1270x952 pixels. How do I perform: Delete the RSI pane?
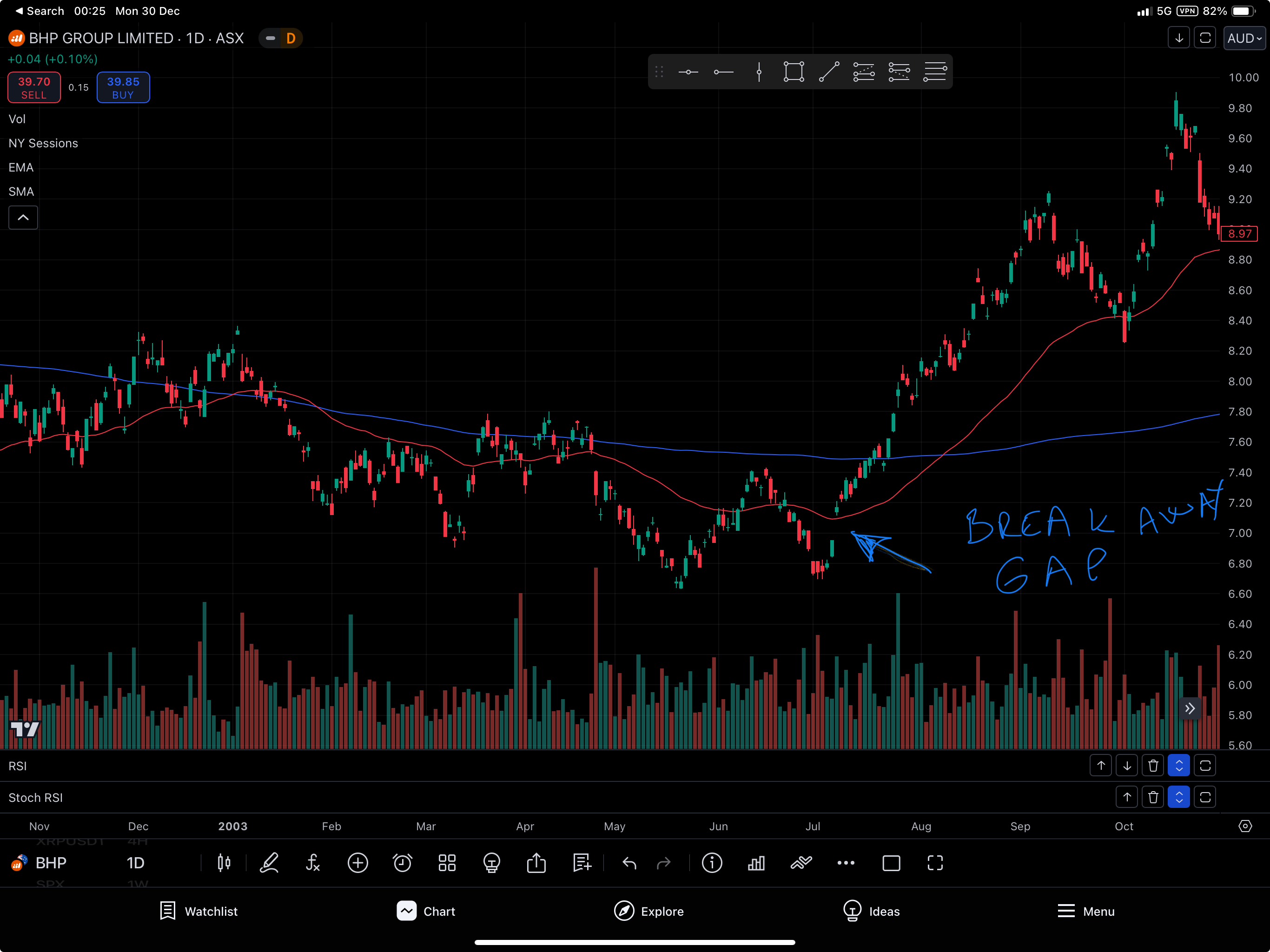(x=1153, y=766)
